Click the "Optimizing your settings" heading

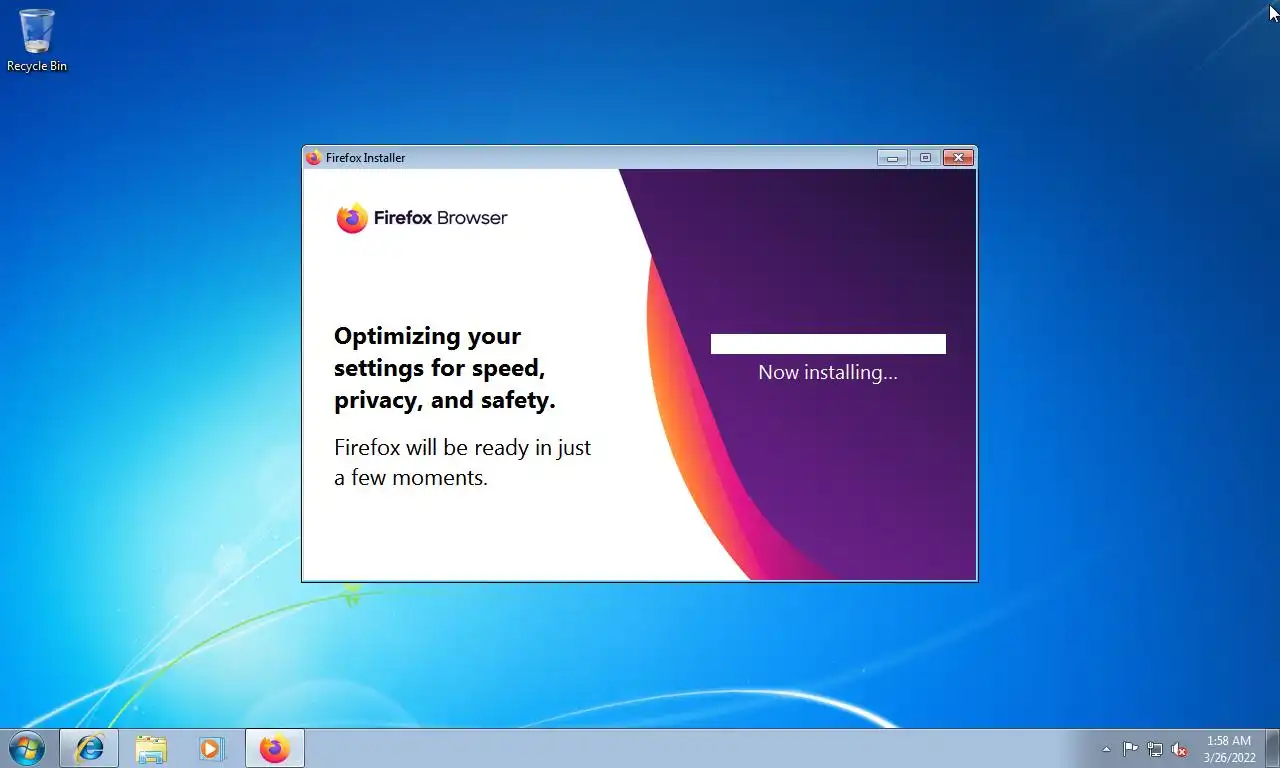pos(445,368)
